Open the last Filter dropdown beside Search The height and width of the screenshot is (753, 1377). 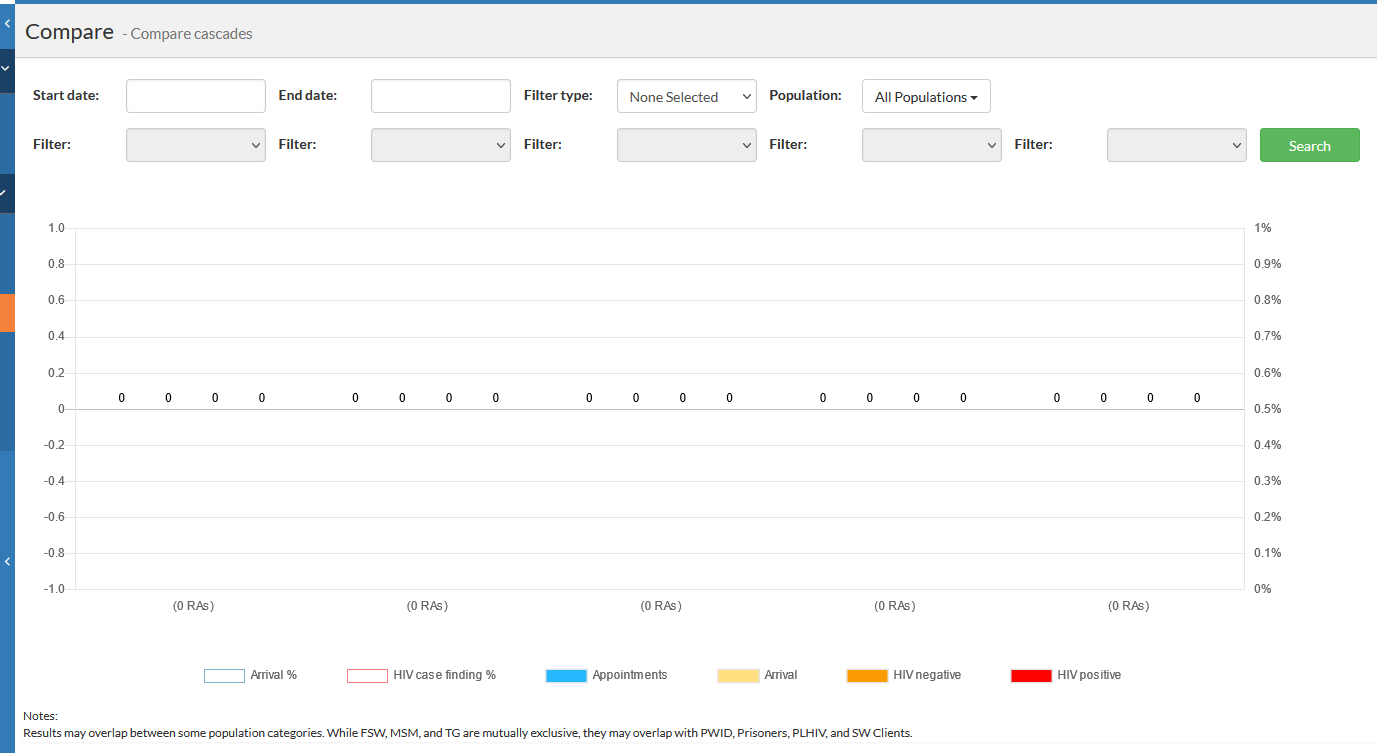(x=1176, y=145)
